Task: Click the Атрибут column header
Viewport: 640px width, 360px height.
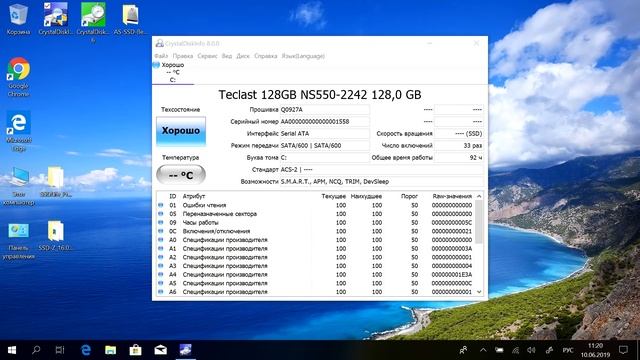Action: coord(193,196)
